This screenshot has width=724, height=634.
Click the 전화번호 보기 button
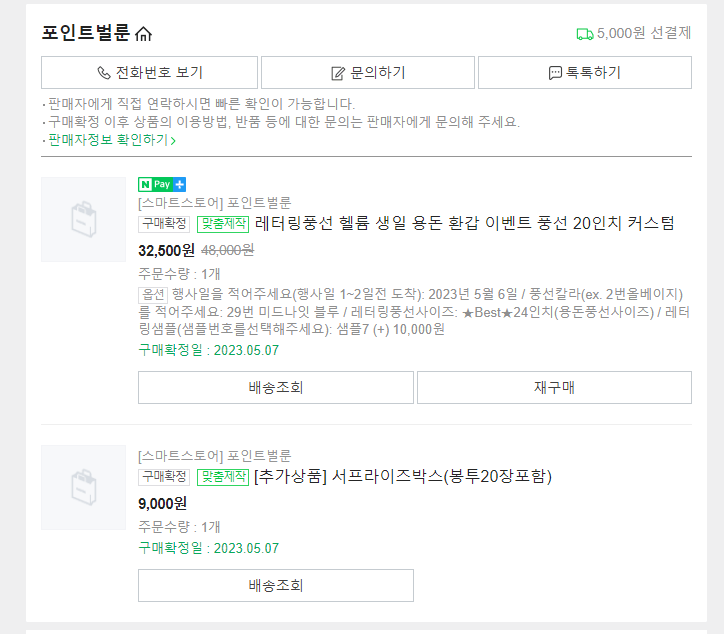click(149, 72)
